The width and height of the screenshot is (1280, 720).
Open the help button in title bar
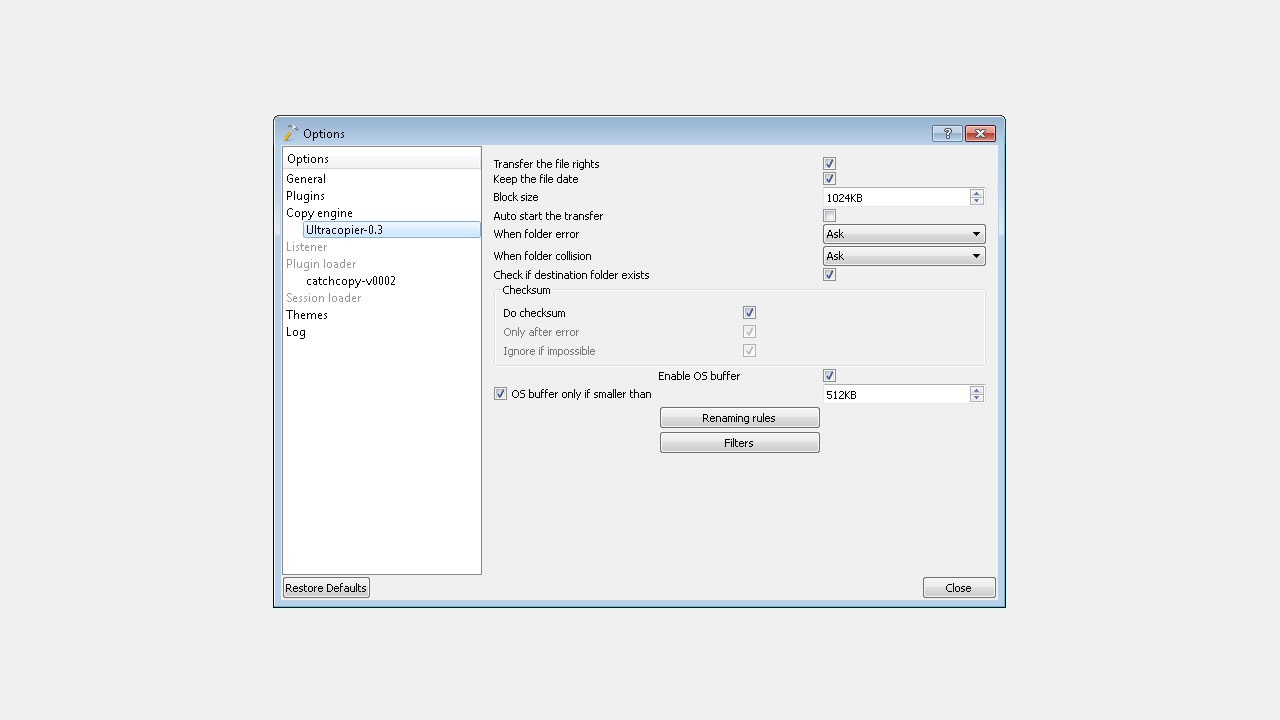(946, 133)
